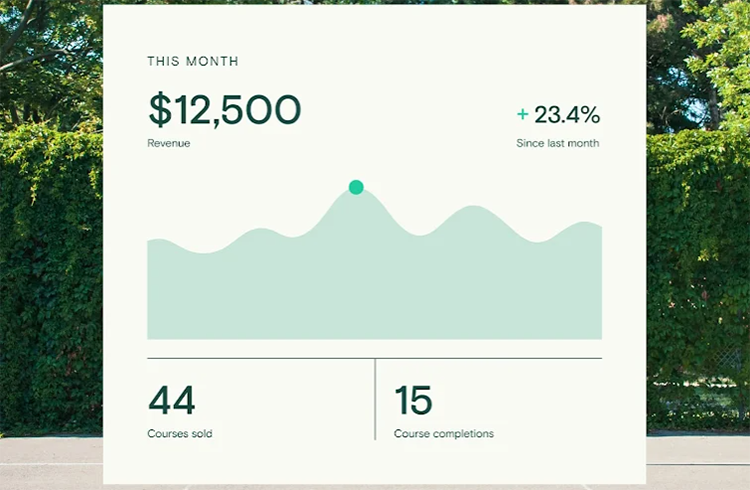Click the green plus sign icon
Viewport: 750px width, 490px height.
point(522,114)
